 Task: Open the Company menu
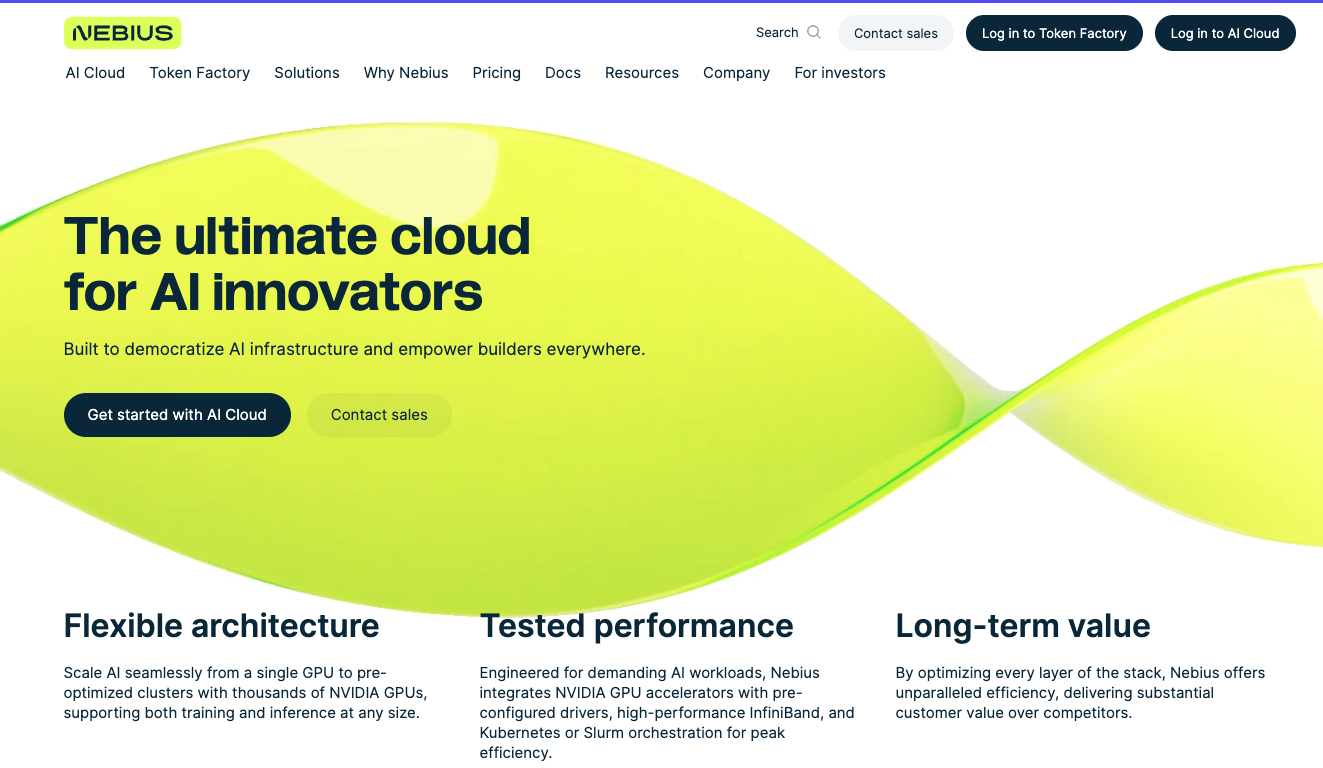click(736, 73)
